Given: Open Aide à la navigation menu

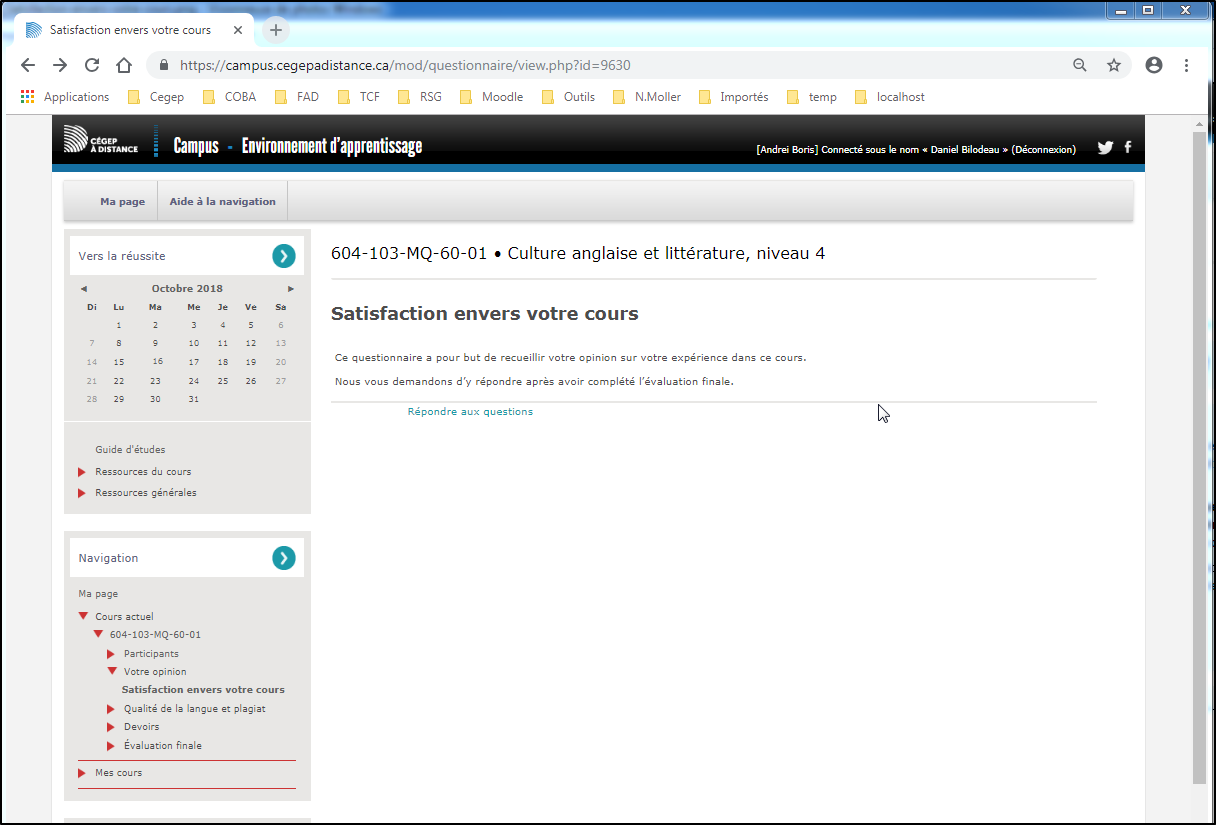Looking at the screenshot, I should [222, 202].
